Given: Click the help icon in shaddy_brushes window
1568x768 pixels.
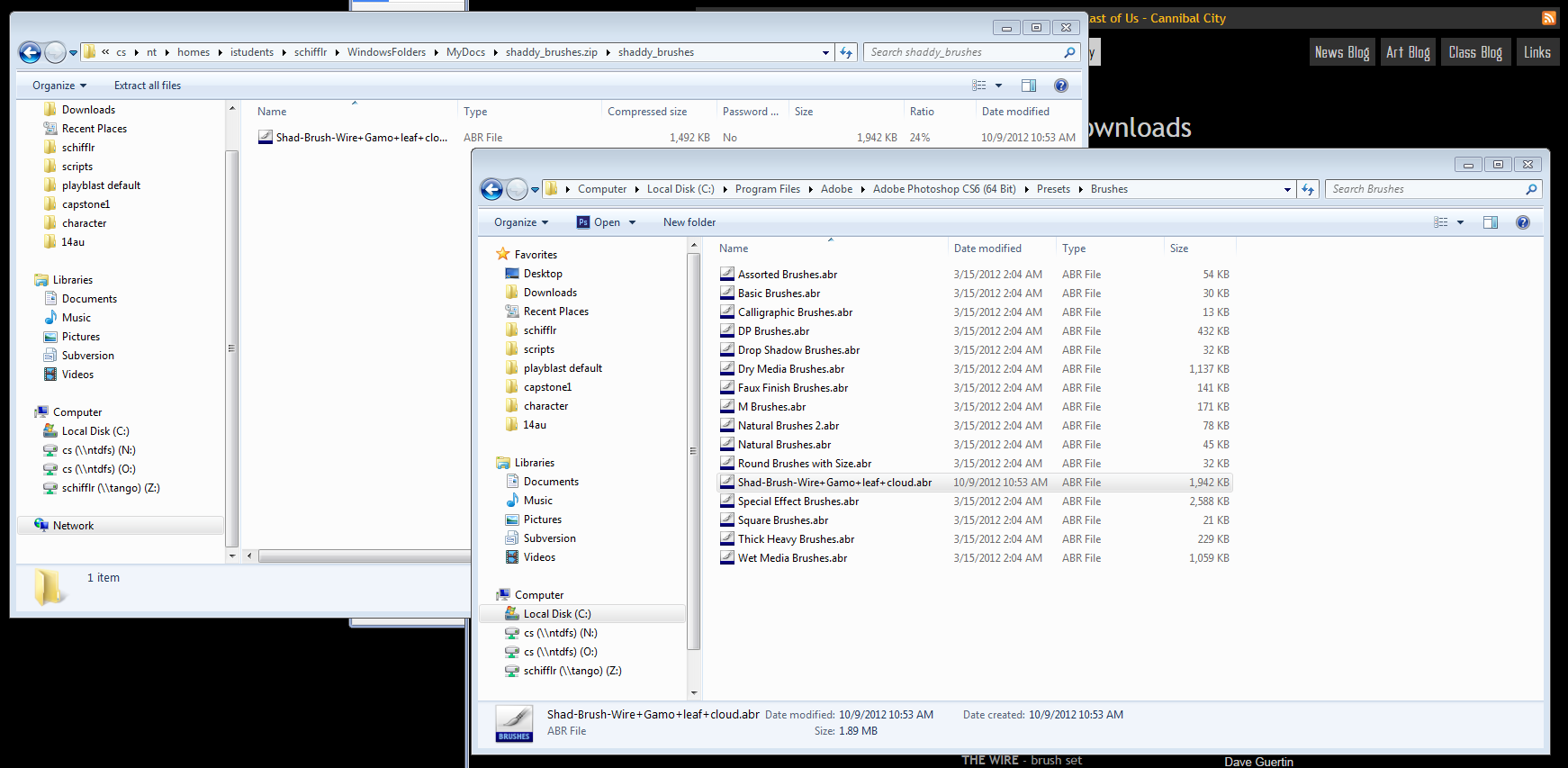Looking at the screenshot, I should click(1060, 86).
